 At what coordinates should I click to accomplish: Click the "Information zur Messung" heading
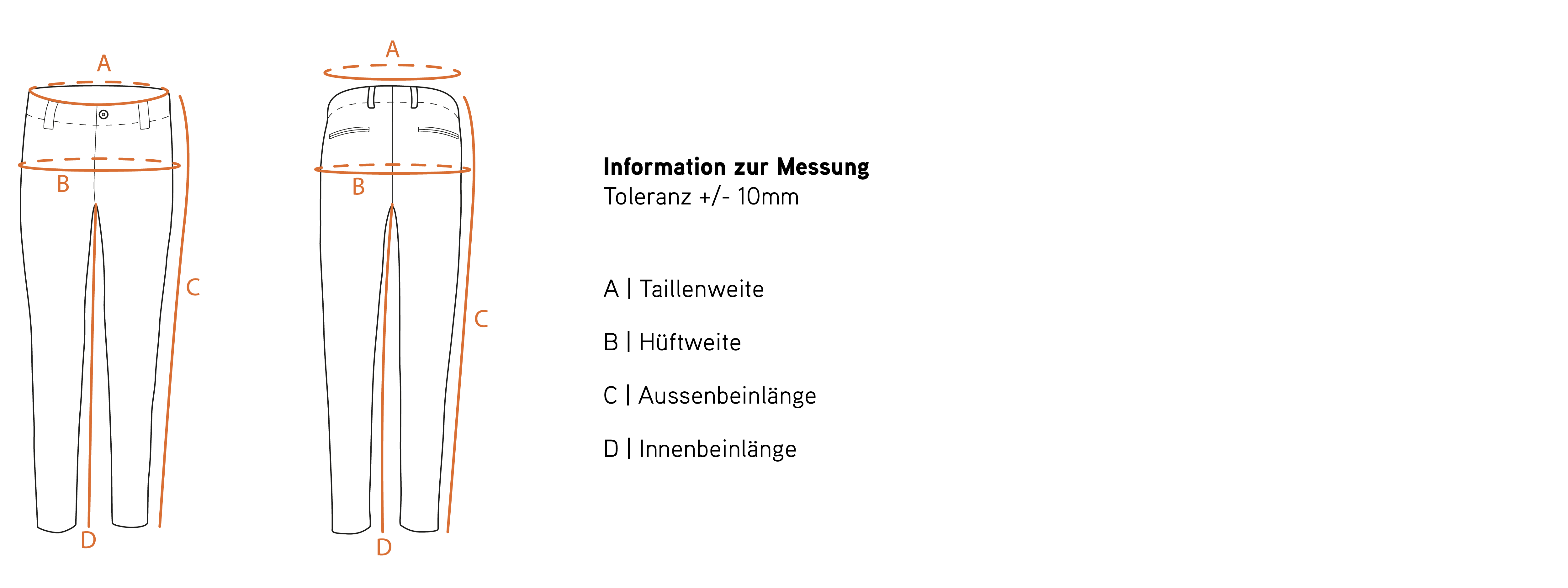736,167
